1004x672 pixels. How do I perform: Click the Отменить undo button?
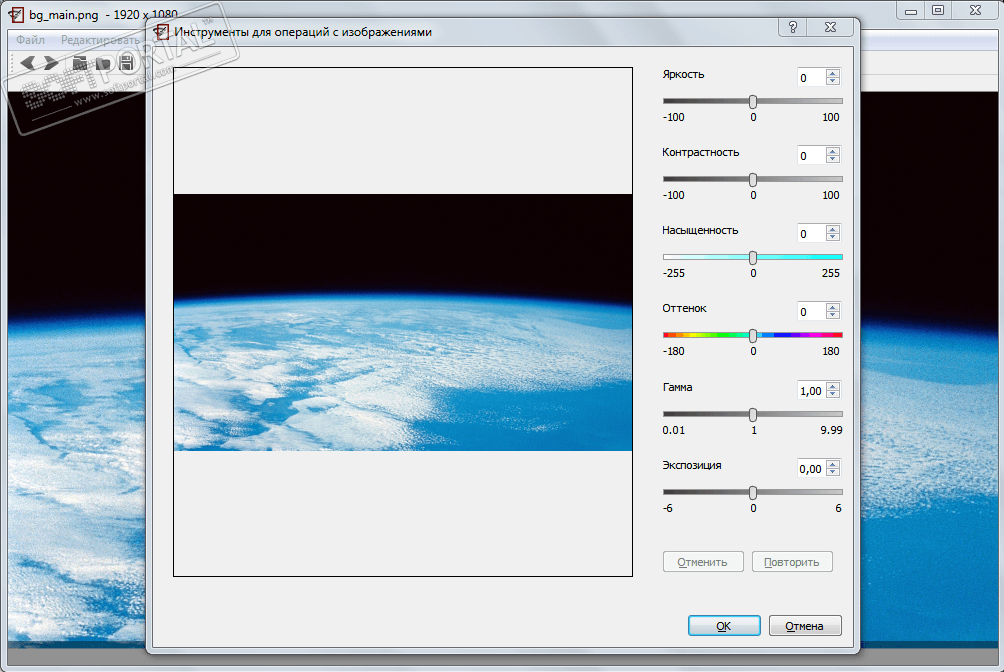pyautogui.click(x=703, y=562)
